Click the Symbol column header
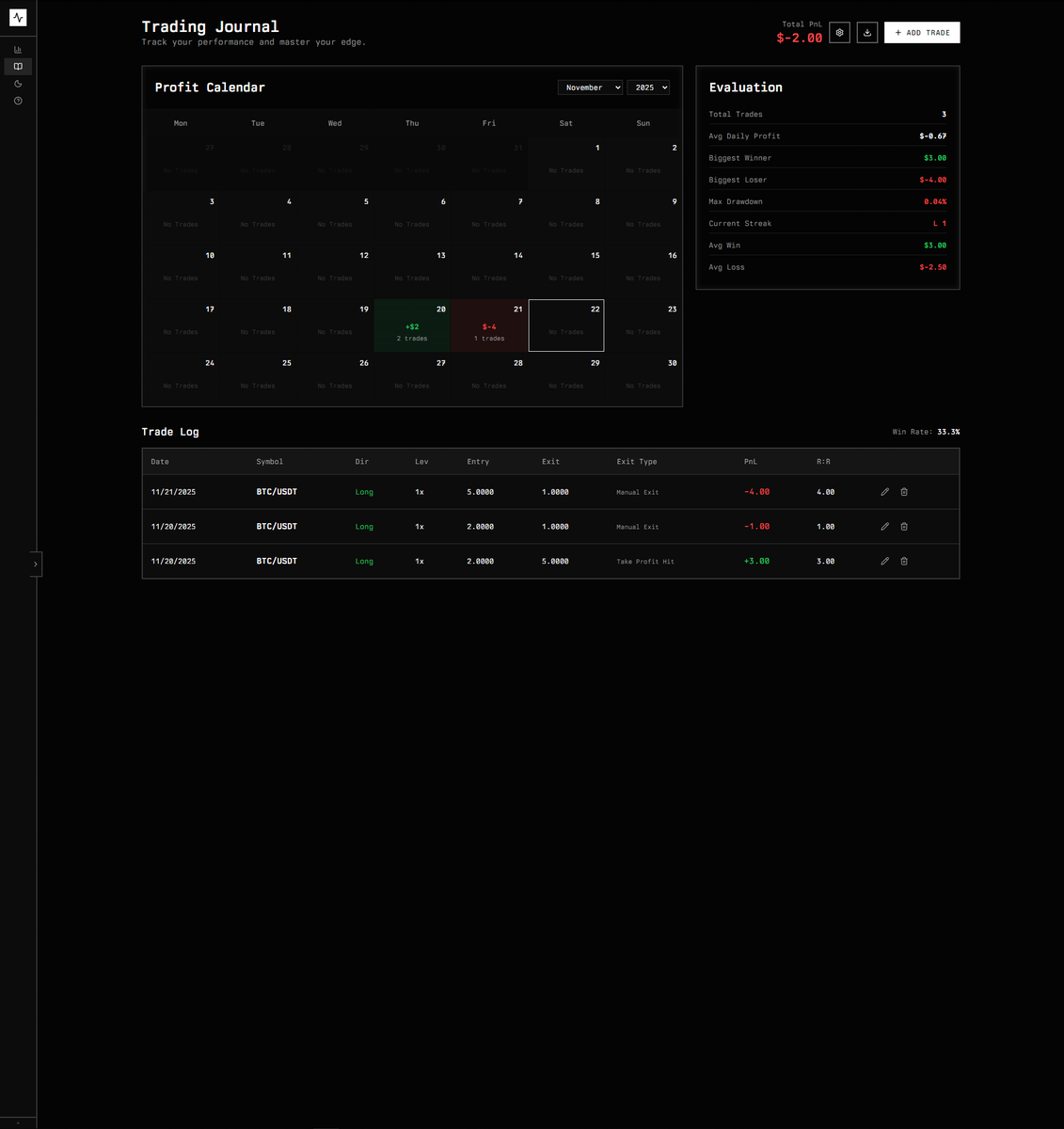This screenshot has width=1064, height=1129. tap(269, 462)
